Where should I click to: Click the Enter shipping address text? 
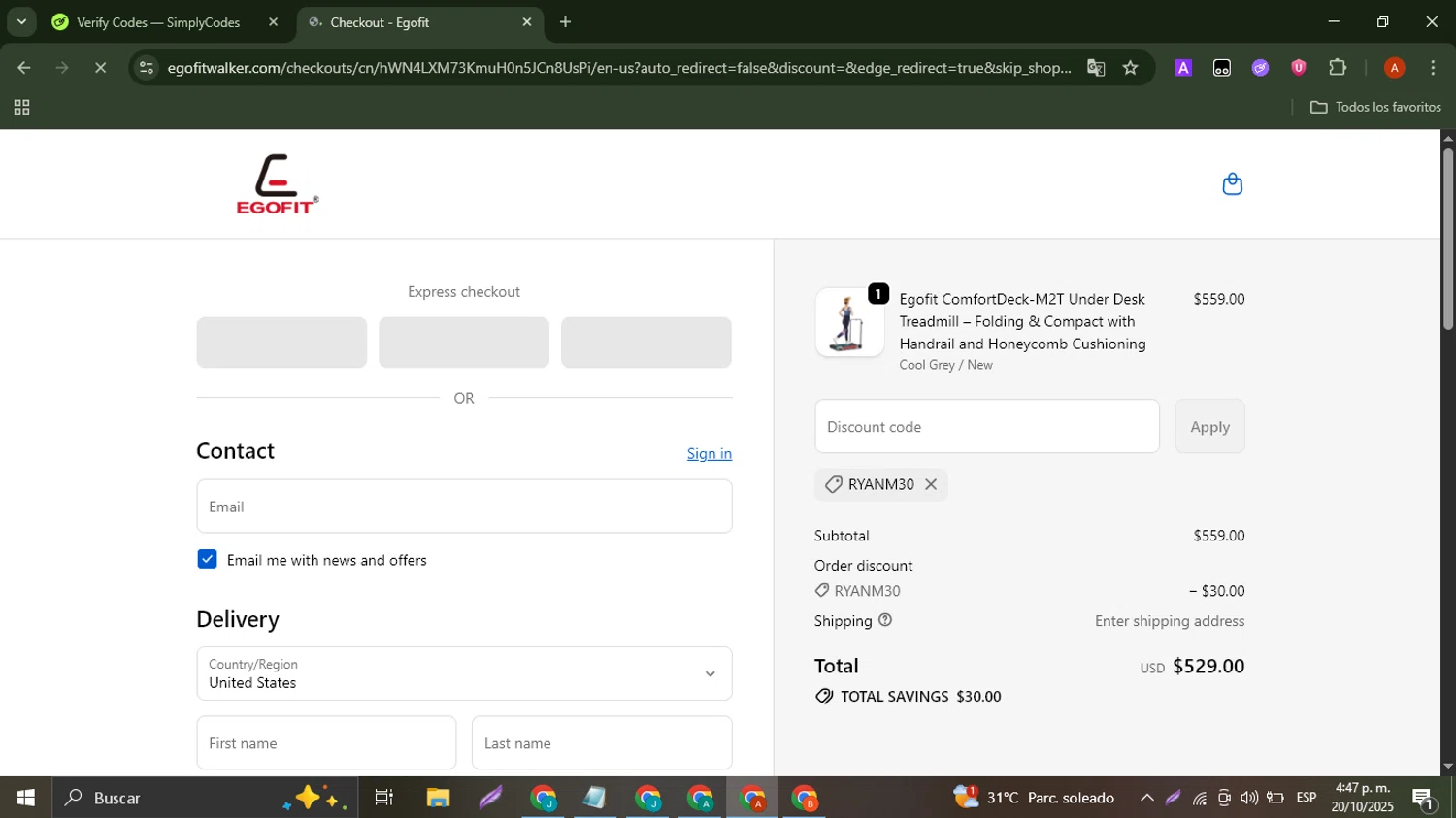1170,621
